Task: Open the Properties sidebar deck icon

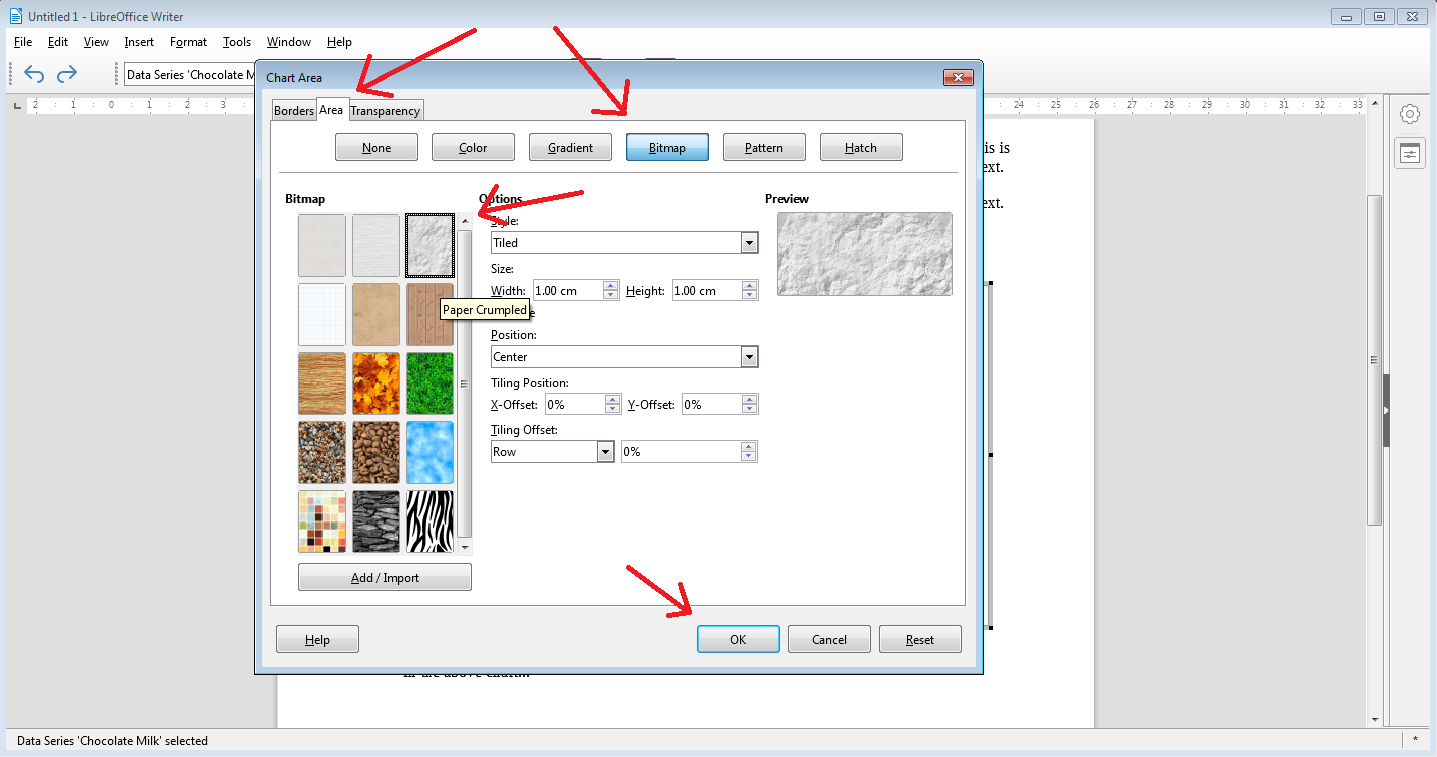Action: point(1410,153)
